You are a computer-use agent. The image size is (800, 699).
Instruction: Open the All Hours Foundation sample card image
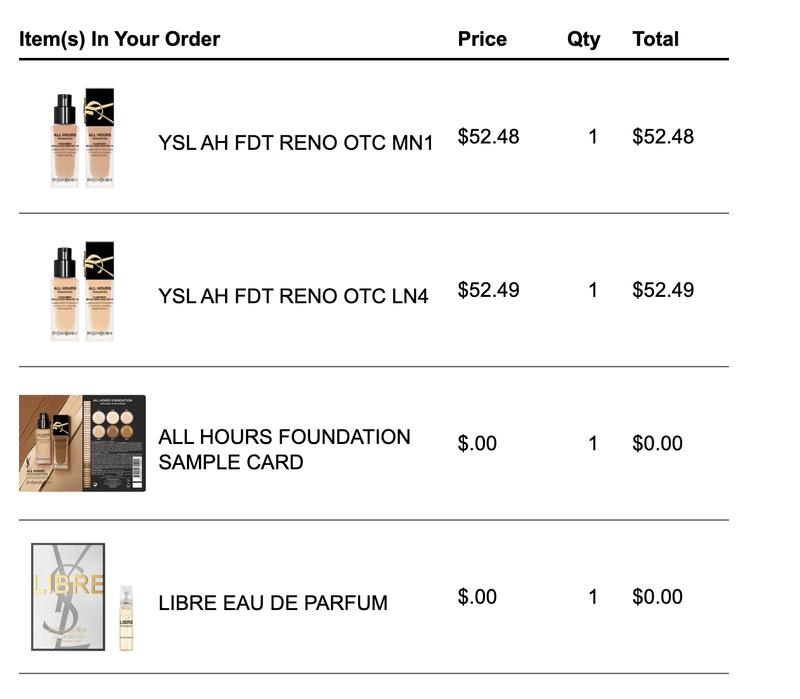click(82, 443)
